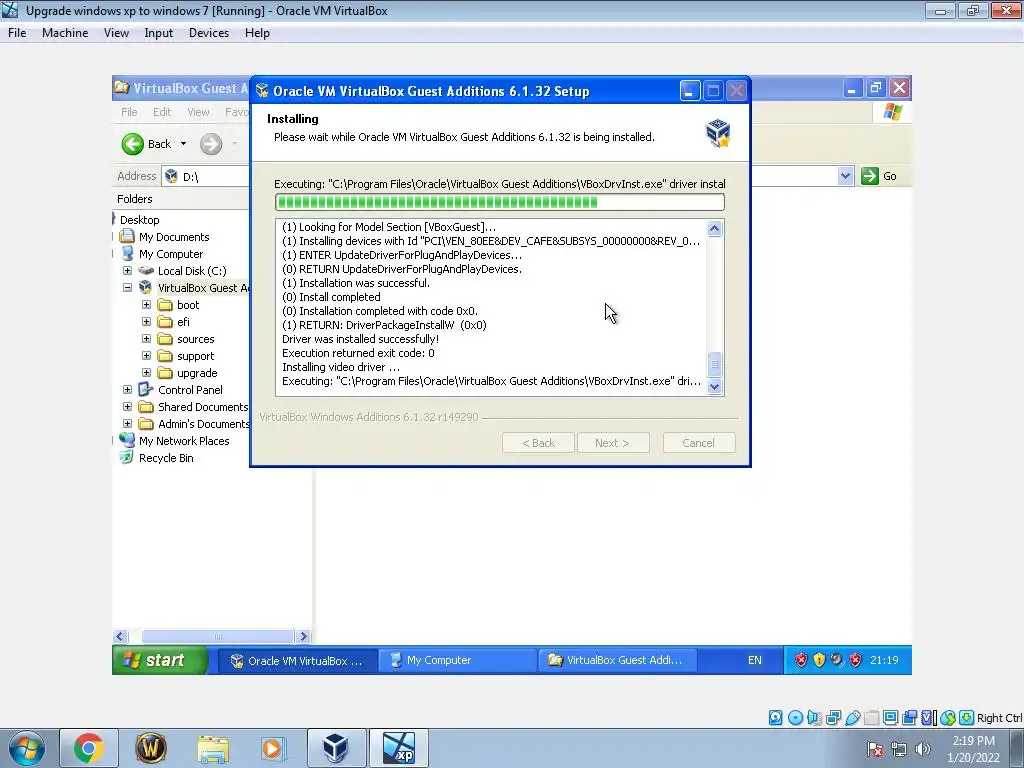Expand the Local Disk (C:) tree node
The height and width of the screenshot is (768, 1024).
pyautogui.click(x=127, y=270)
